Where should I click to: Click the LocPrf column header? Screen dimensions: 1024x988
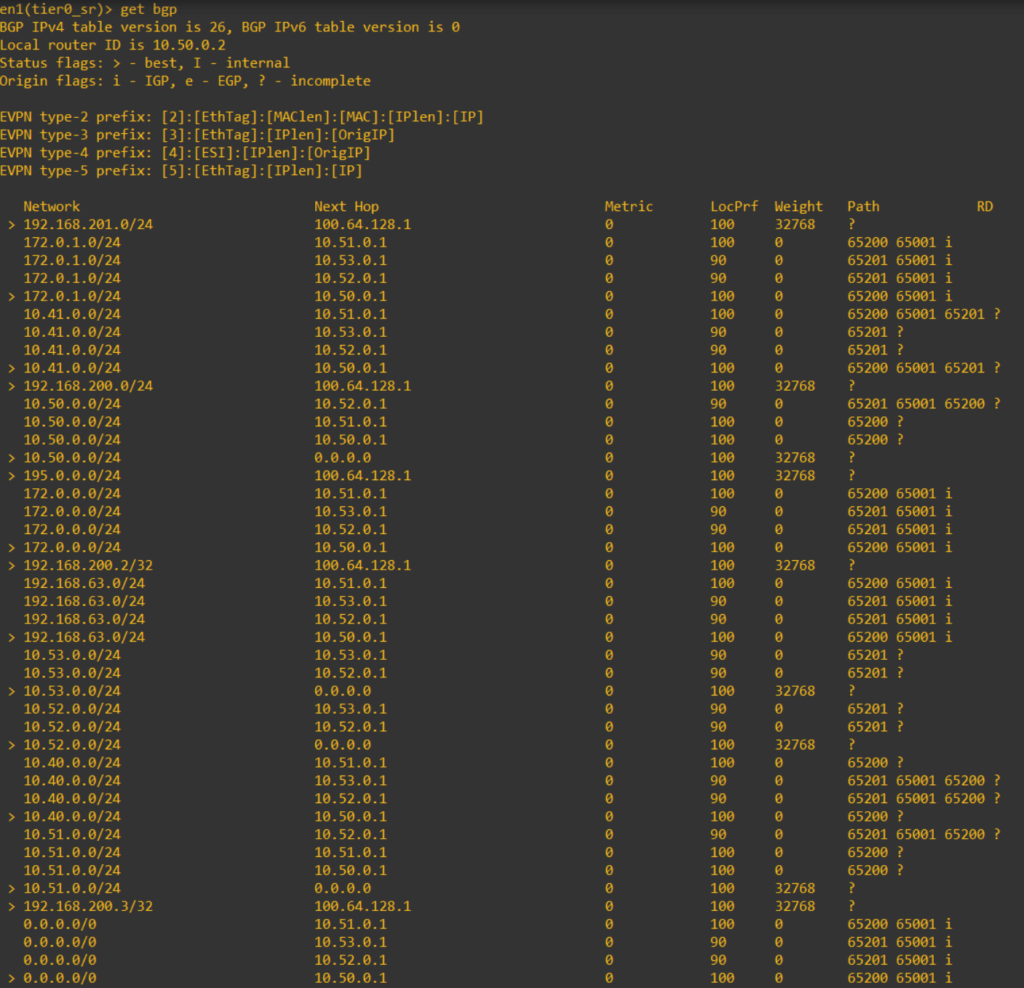click(x=734, y=206)
